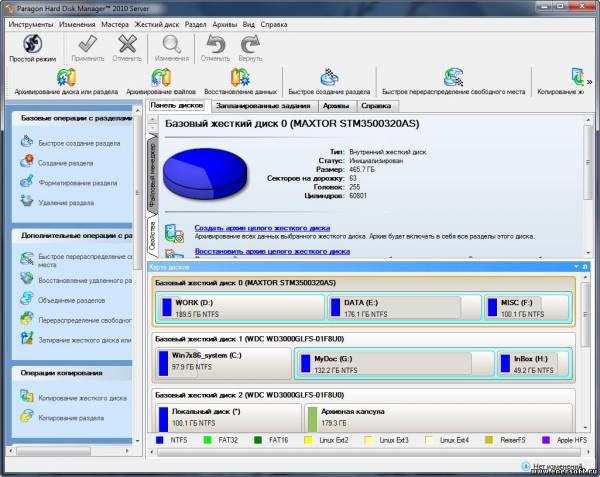Select Перераспределение свободного места in sidebar
Screen dimensions: 600x477
pyautogui.click(x=76, y=320)
